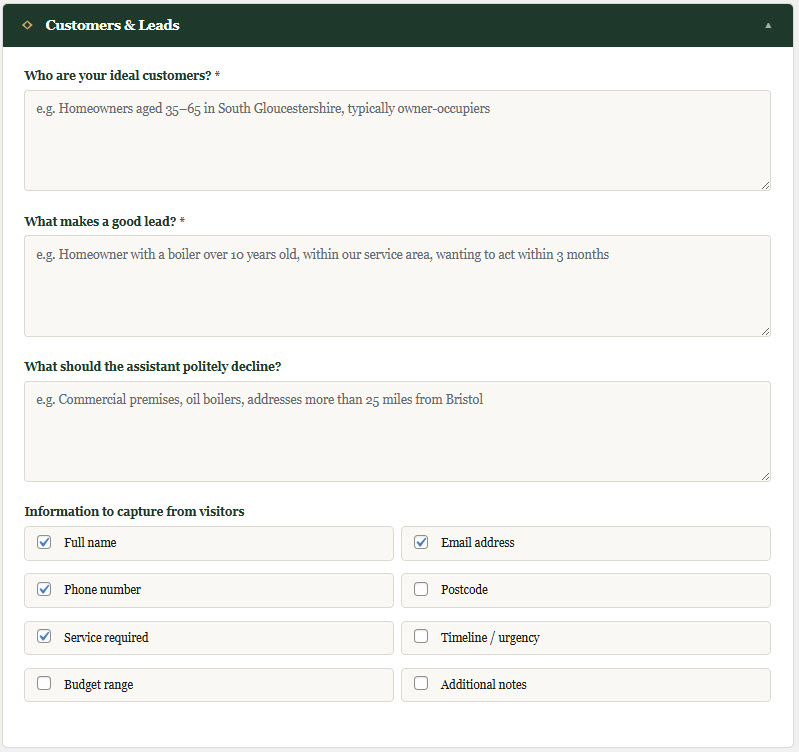
Task: Disable the Phone number checkbox
Action: point(44,589)
